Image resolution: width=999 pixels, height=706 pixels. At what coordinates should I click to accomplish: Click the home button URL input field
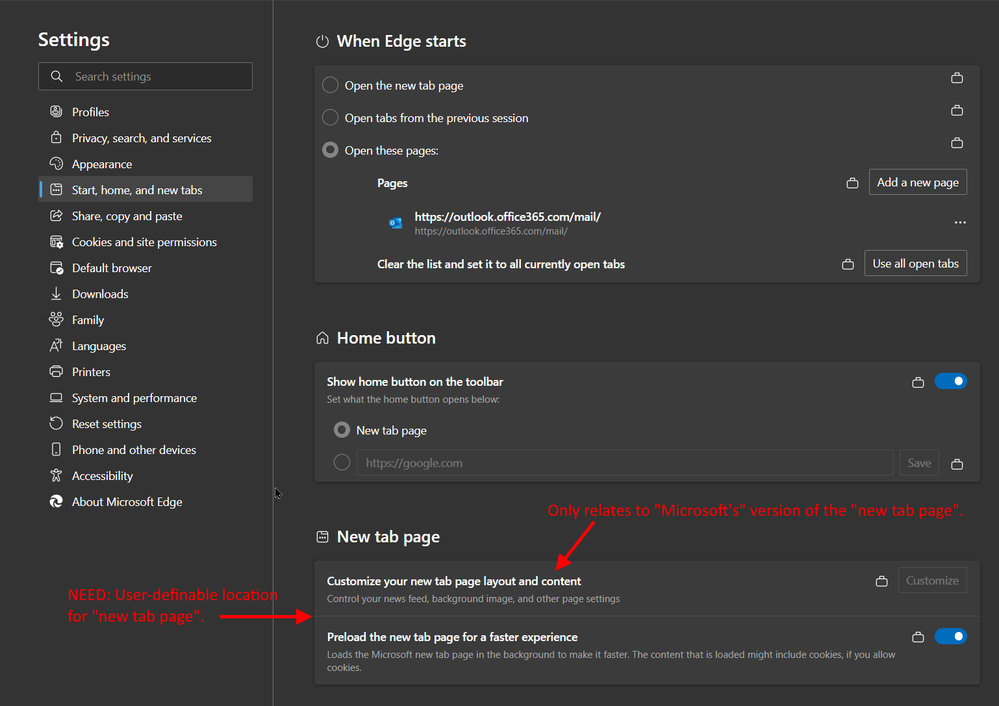624,463
